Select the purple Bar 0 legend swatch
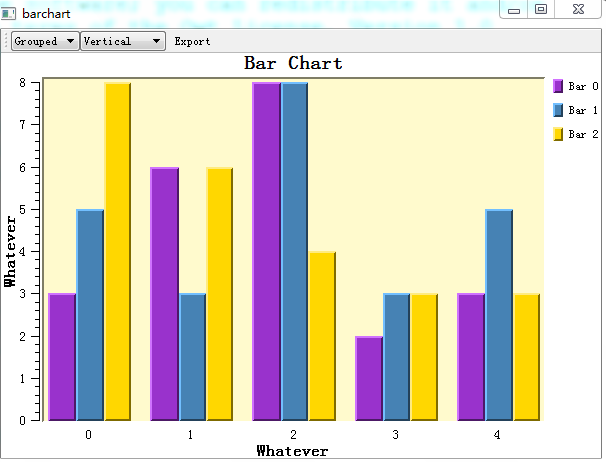 tap(558, 86)
